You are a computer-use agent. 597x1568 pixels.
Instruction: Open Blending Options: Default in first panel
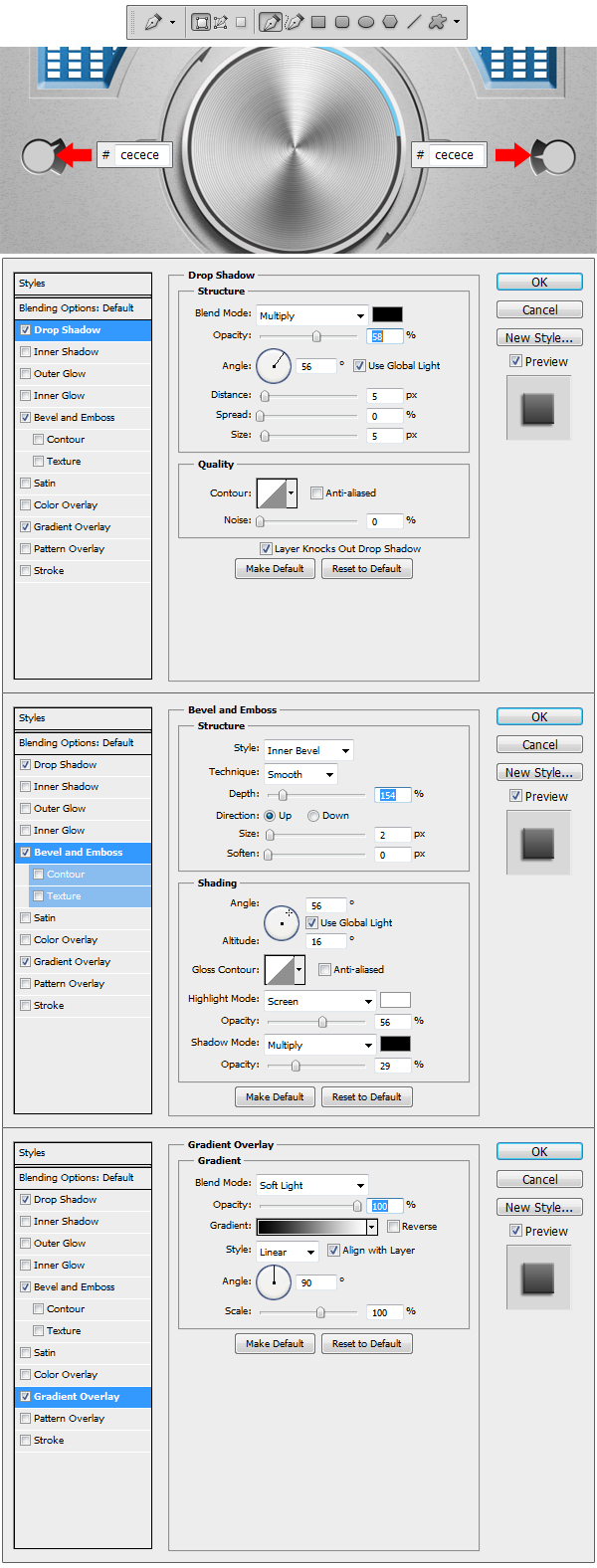tap(76, 308)
